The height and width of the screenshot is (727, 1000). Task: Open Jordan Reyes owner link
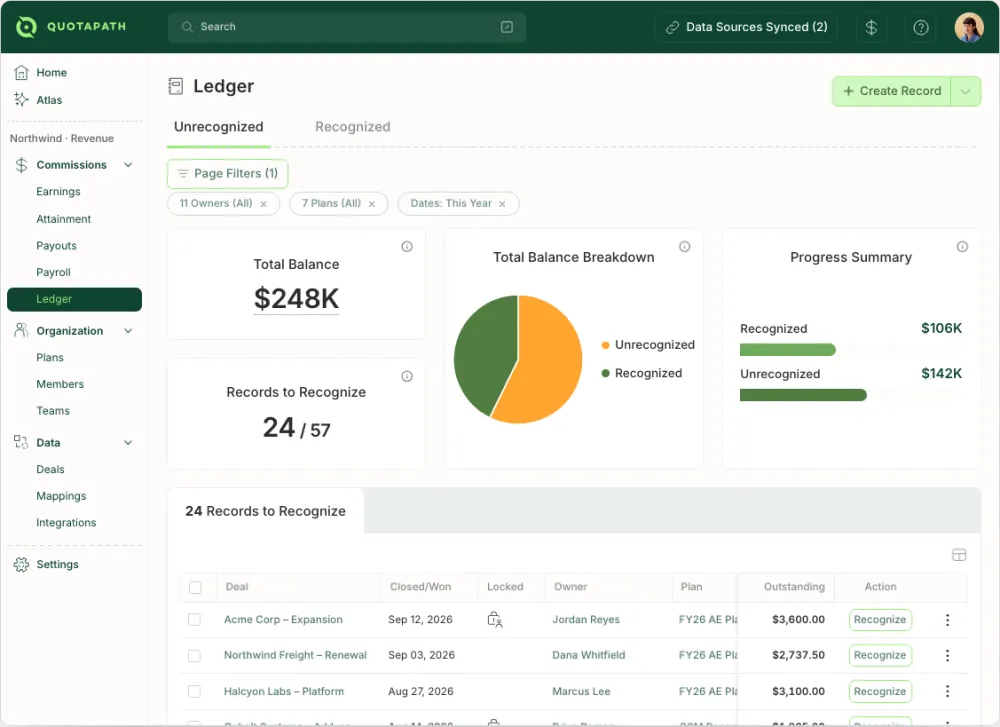[x=586, y=620]
